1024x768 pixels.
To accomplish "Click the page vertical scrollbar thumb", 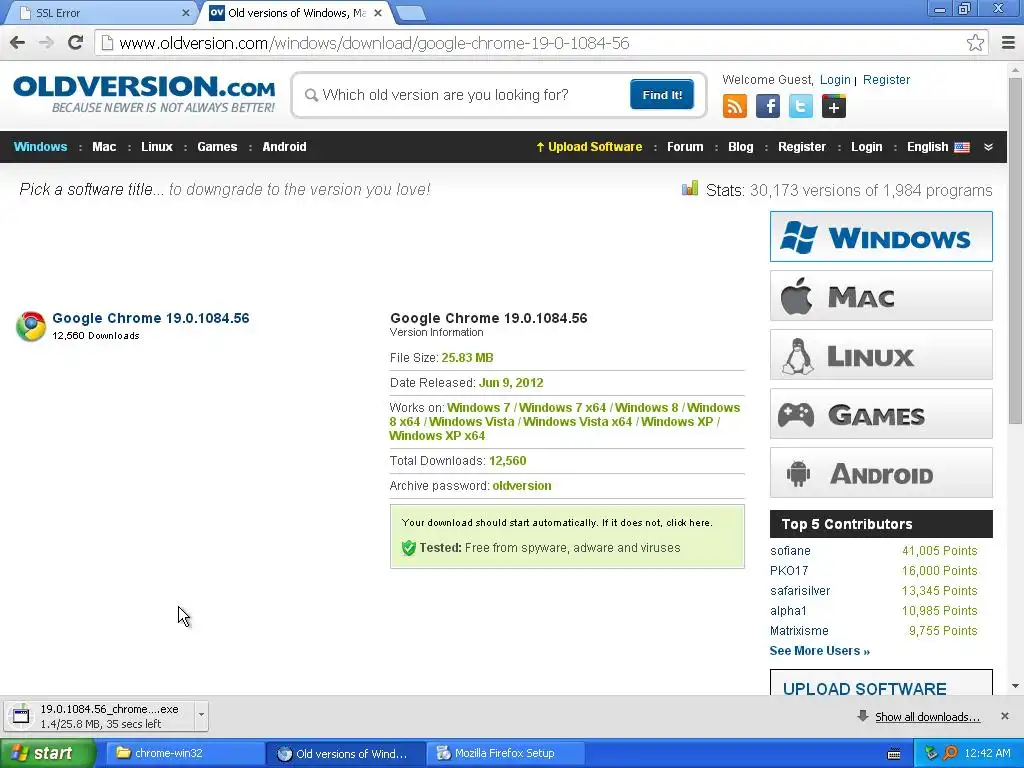I will pyautogui.click(x=1015, y=251).
